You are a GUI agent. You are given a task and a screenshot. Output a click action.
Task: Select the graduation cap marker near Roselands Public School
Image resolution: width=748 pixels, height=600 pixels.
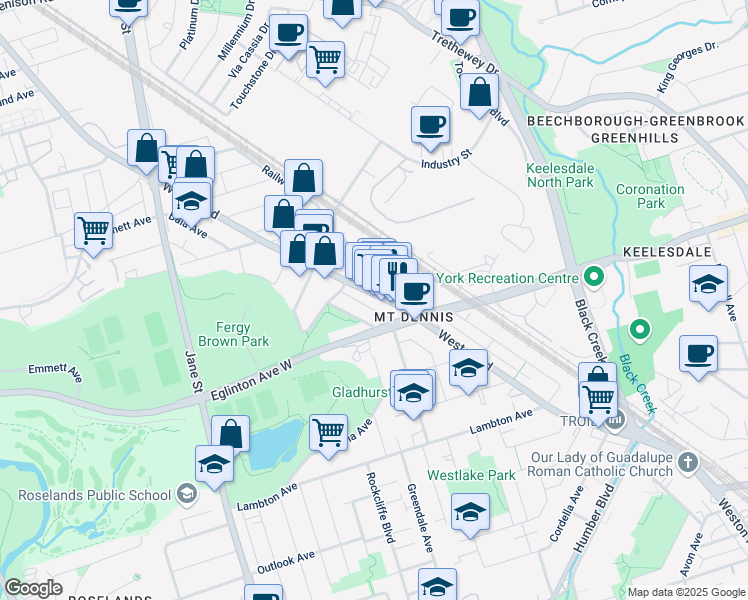coord(214,465)
